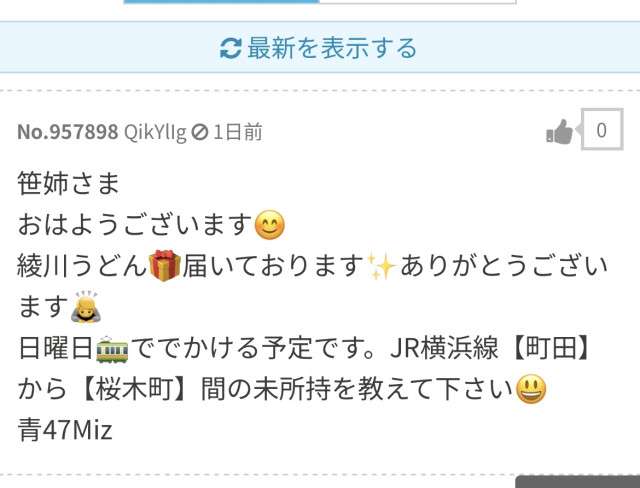Click the 【桜木町】 station name
640x488 pixels.
click(137, 389)
